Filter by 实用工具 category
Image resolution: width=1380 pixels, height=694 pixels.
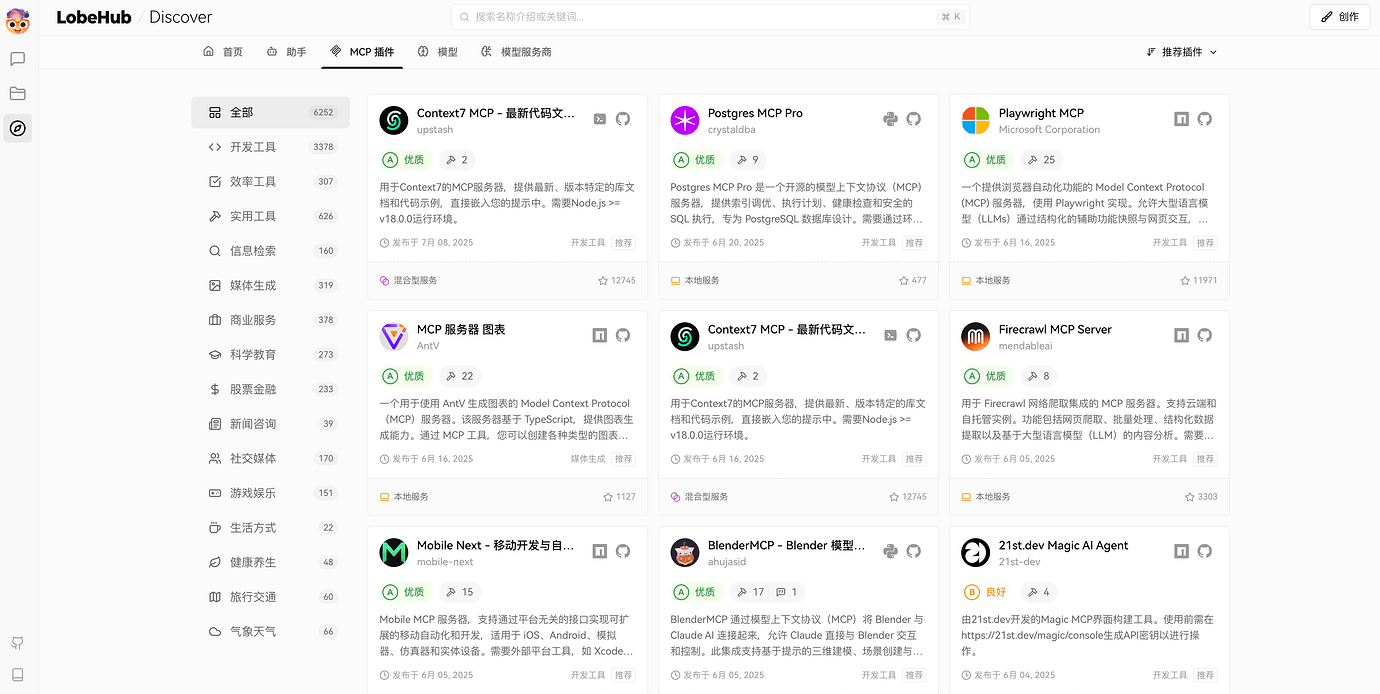[x=270, y=216]
